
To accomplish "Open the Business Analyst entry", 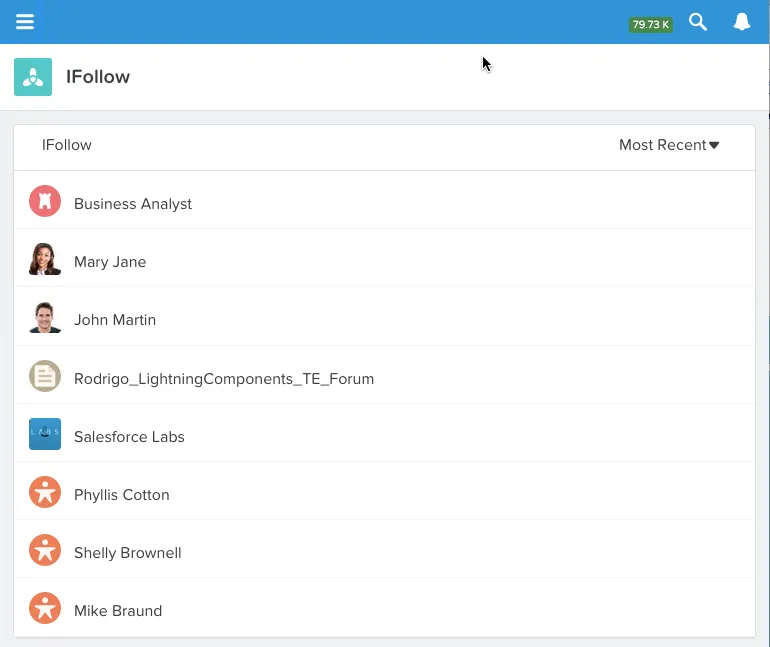I will (x=133, y=204).
